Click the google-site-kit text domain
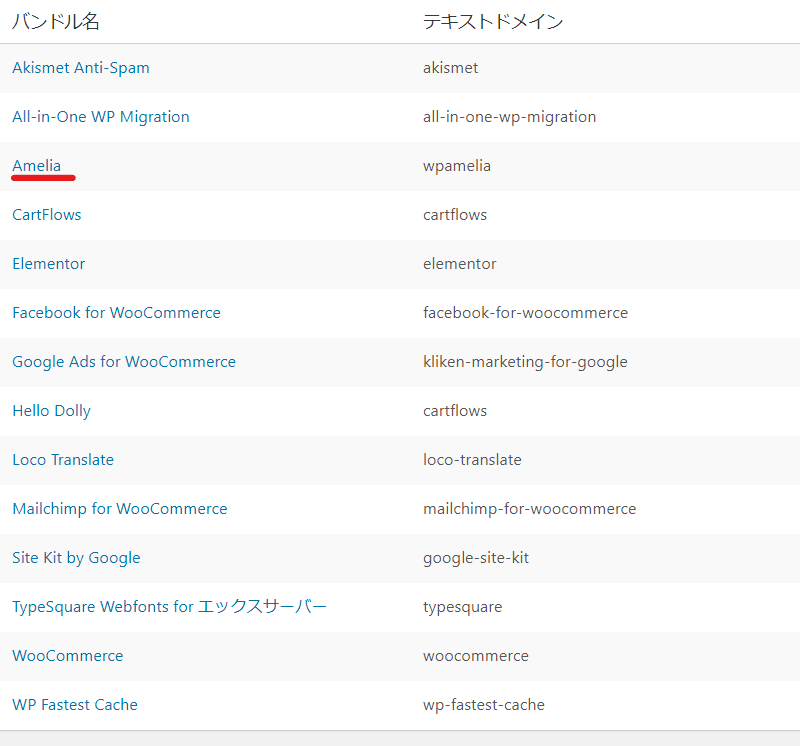The width and height of the screenshot is (800, 746). pos(476,558)
